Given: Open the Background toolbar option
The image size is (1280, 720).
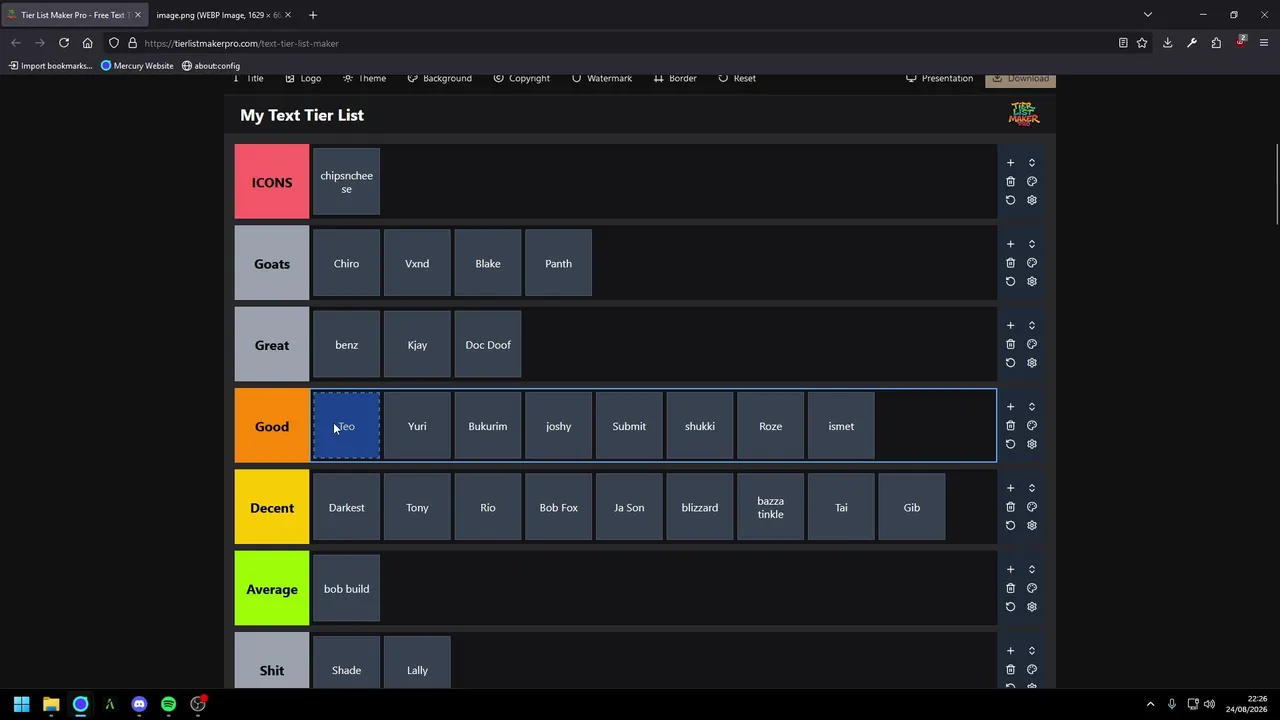Looking at the screenshot, I should (439, 78).
